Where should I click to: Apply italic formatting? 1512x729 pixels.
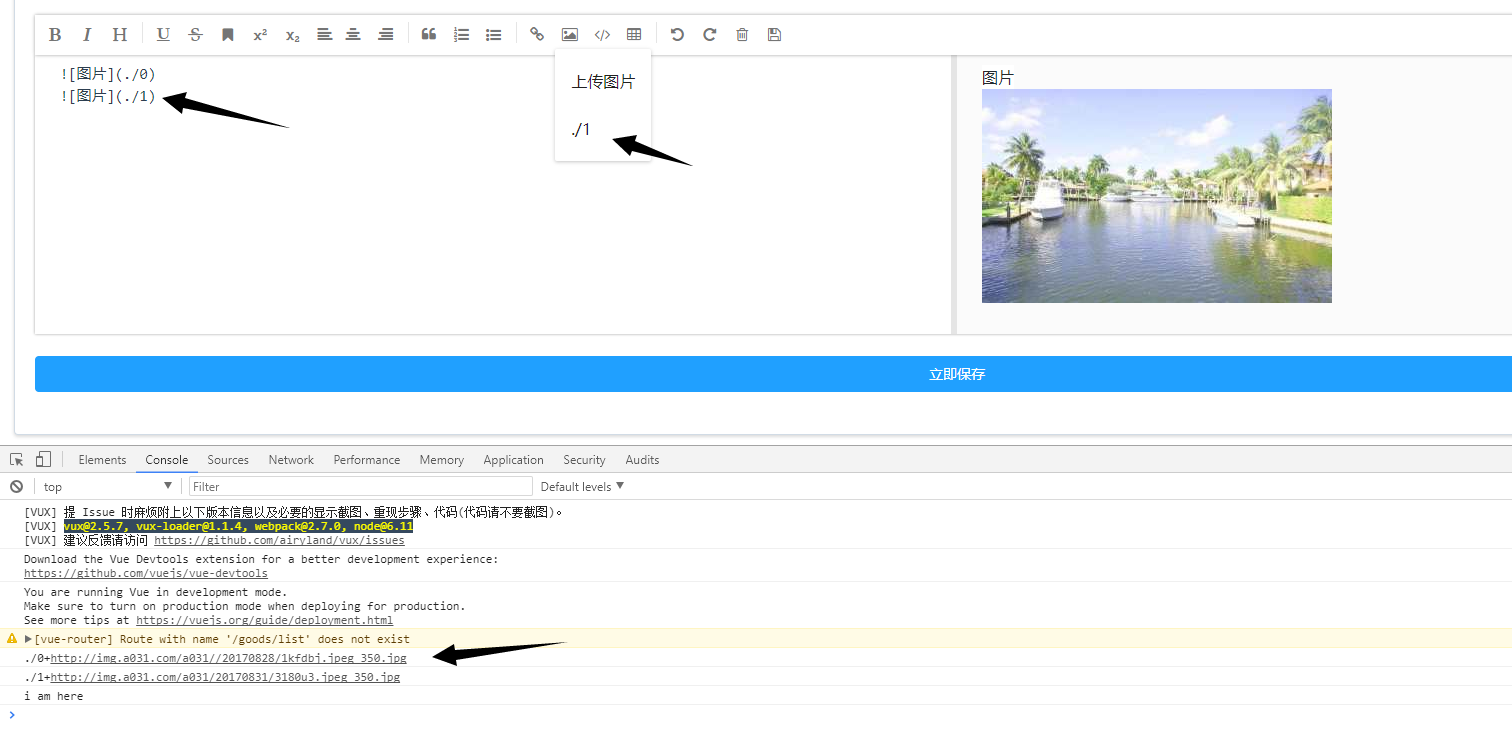(x=87, y=34)
